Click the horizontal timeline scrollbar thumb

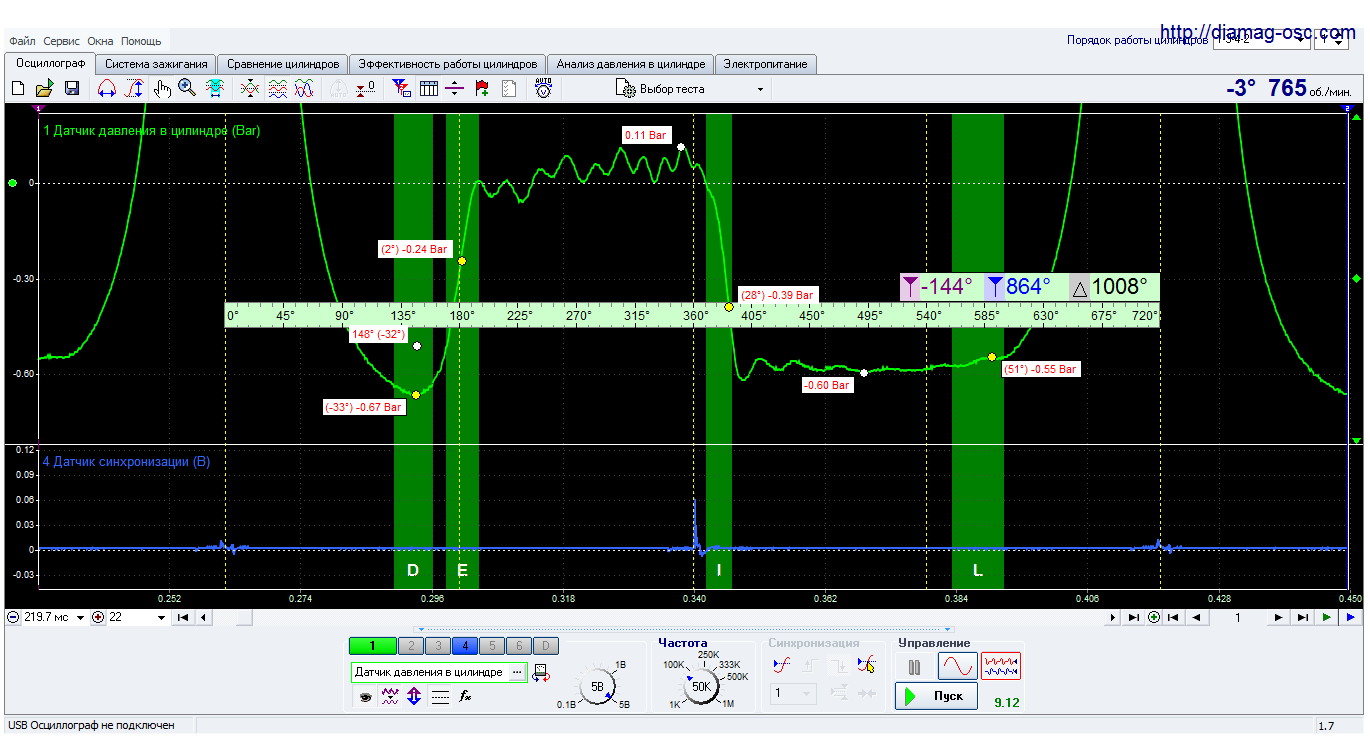(244, 618)
